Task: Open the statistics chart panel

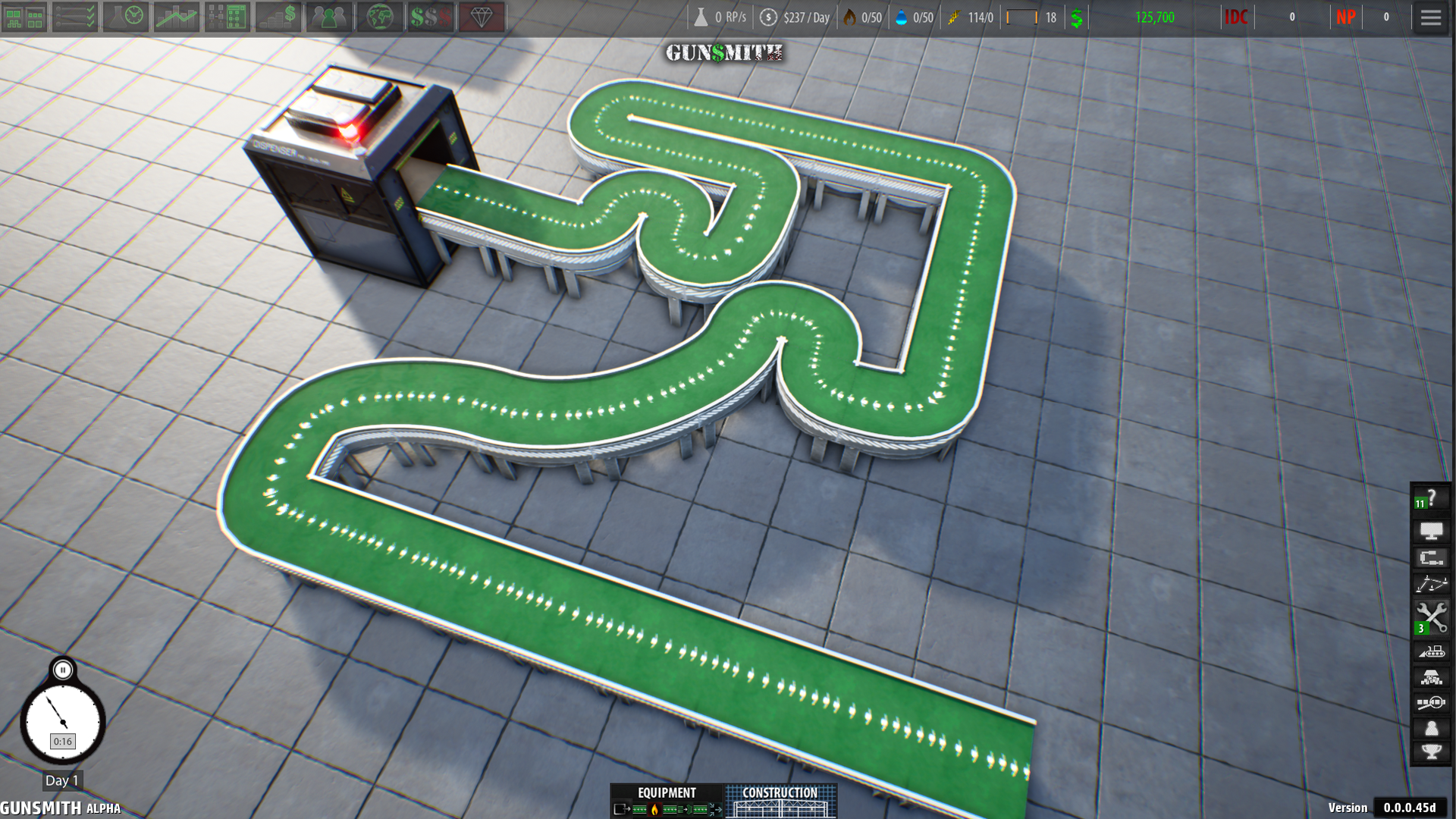Action: coord(177,17)
